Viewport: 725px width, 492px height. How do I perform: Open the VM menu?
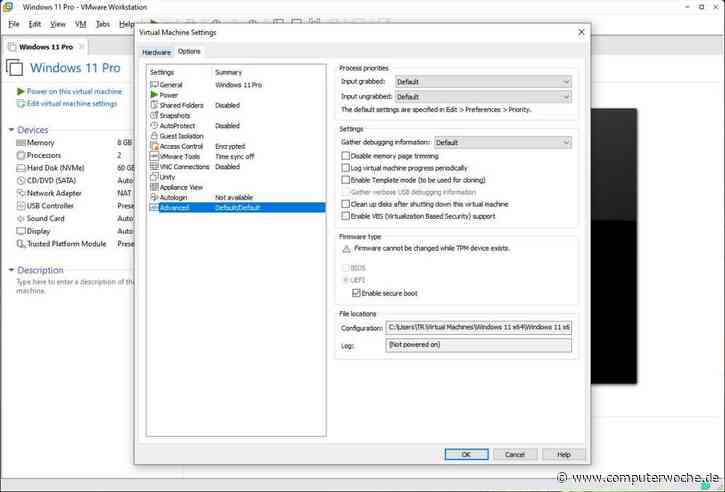[x=81, y=24]
